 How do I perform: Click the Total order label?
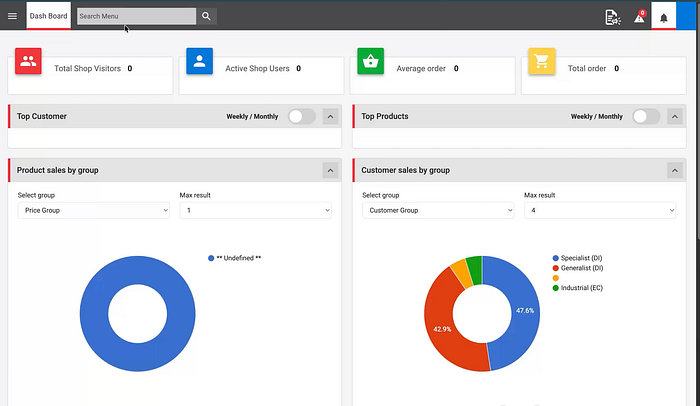587,68
